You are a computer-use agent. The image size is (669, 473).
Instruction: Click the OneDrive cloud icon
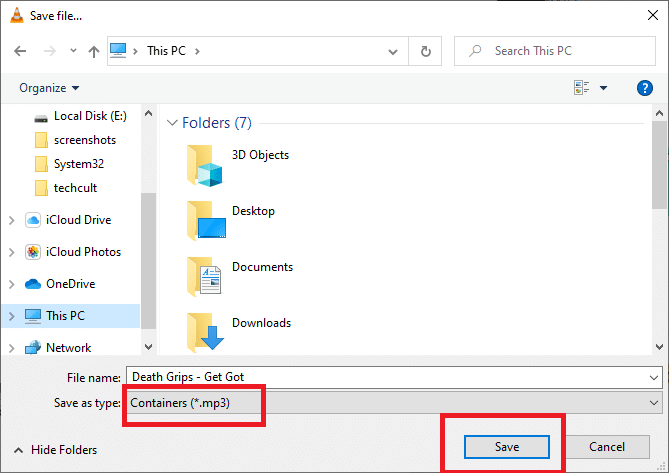coord(33,284)
